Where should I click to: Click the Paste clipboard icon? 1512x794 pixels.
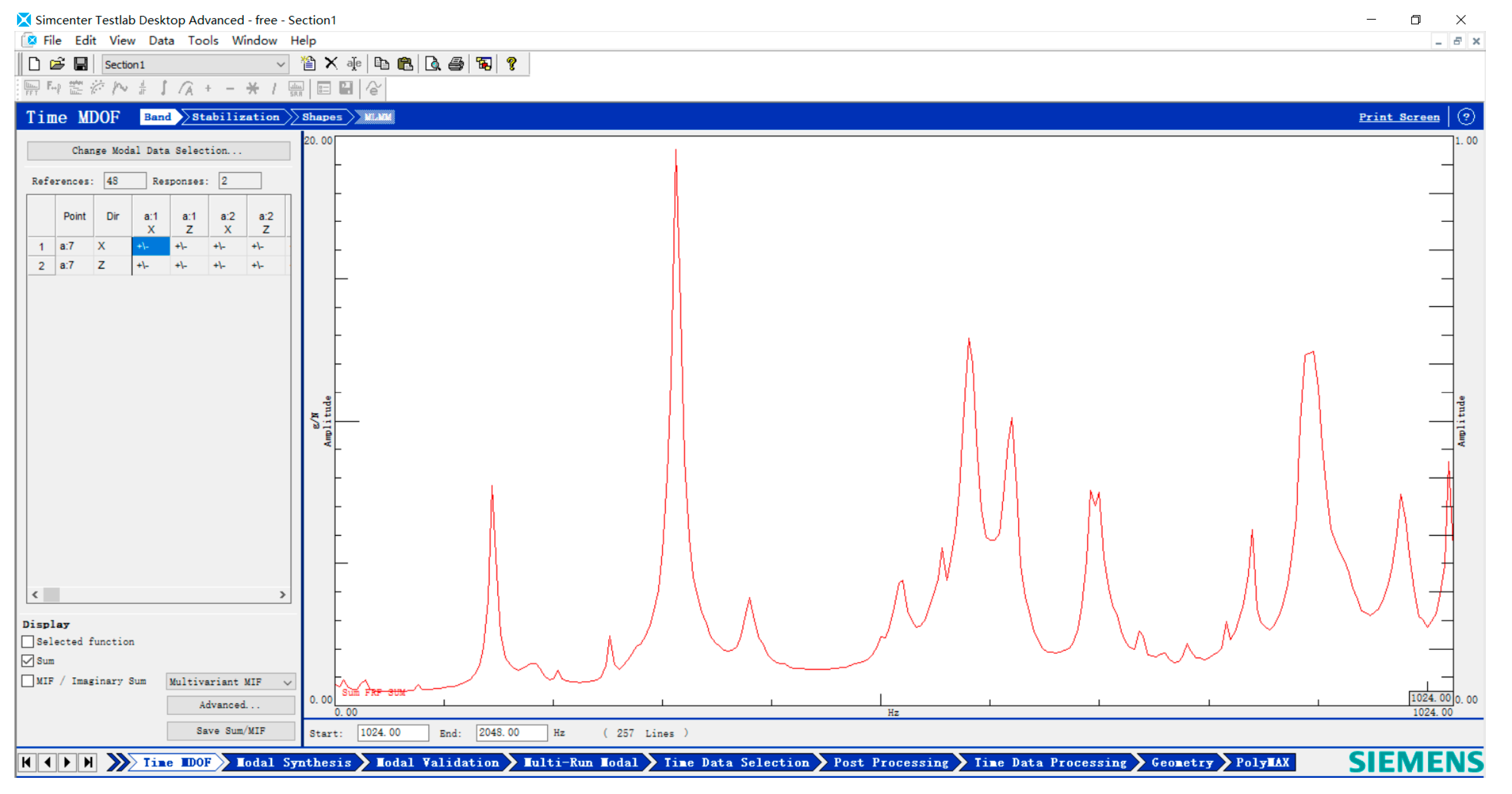pyautogui.click(x=405, y=64)
